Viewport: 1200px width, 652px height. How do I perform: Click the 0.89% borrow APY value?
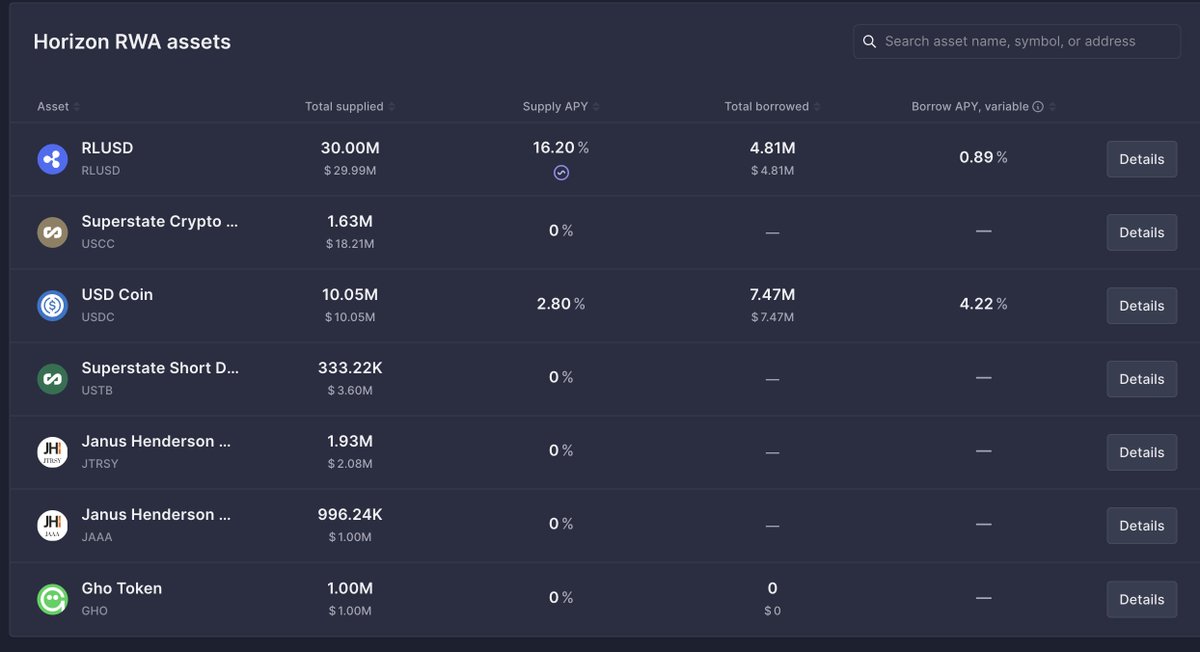point(984,157)
